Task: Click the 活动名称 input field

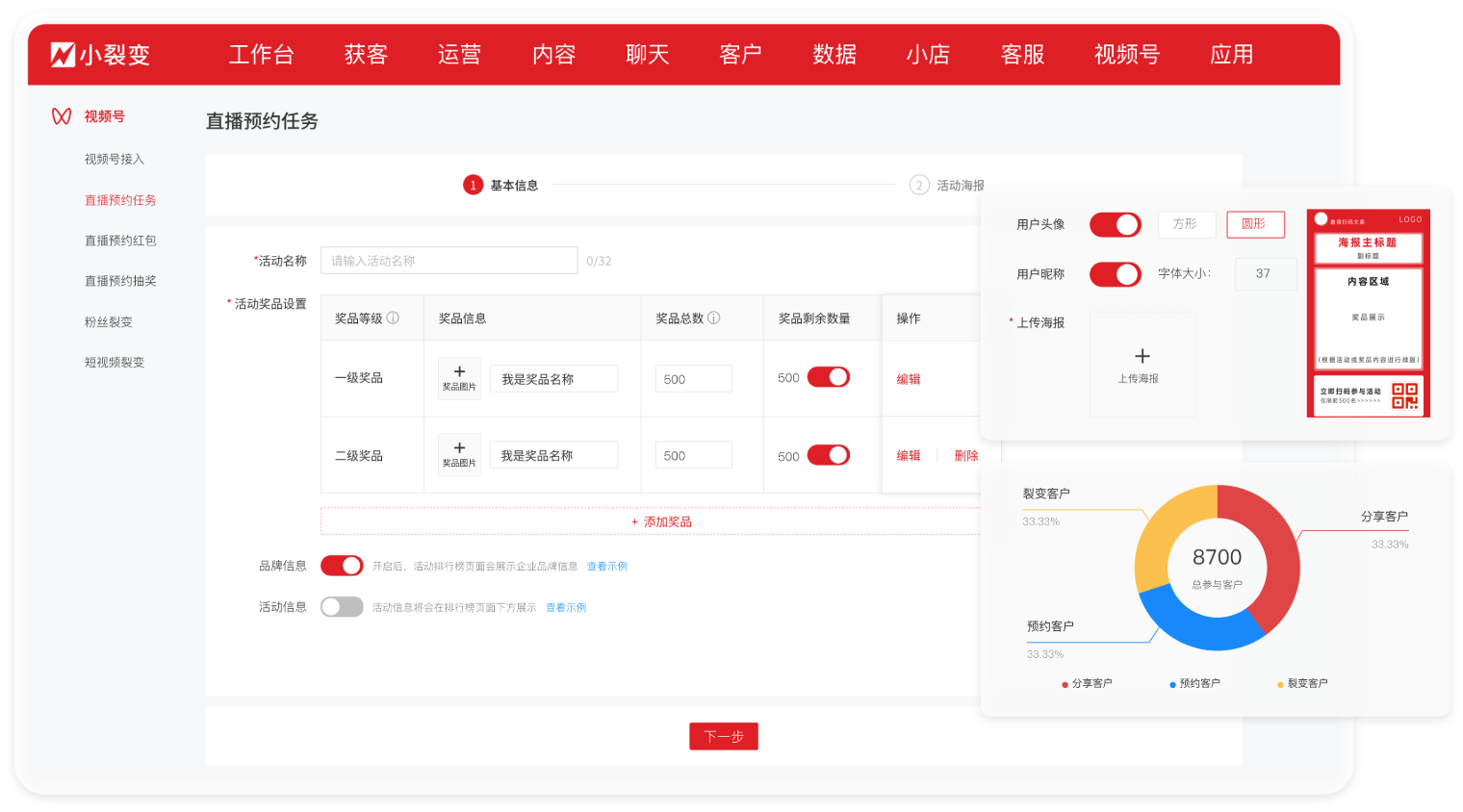Action: (449, 261)
